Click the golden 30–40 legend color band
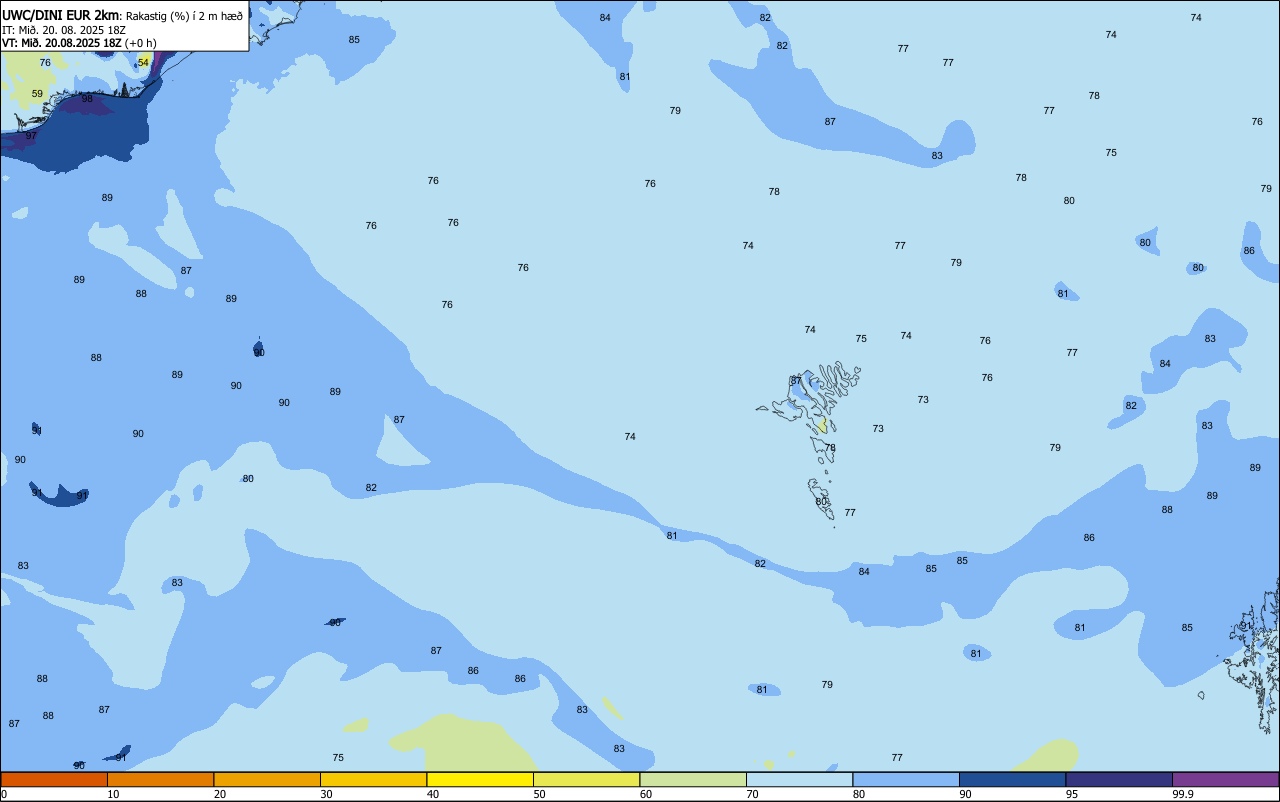This screenshot has height=802, width=1280. click(x=373, y=779)
